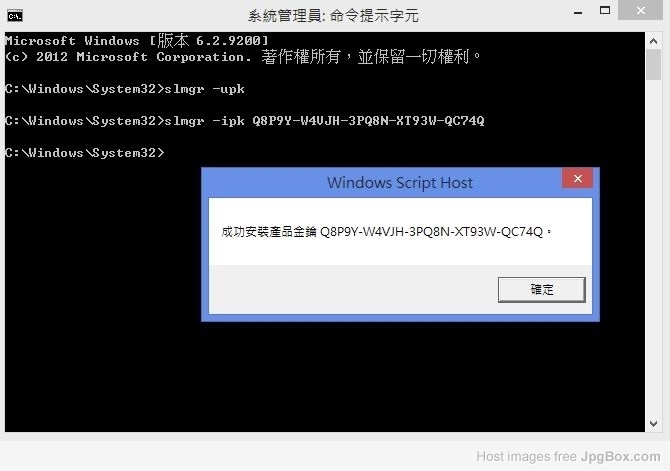The image size is (670, 471).
Task: Close the 命令提示字元 window
Action: [640, 10]
